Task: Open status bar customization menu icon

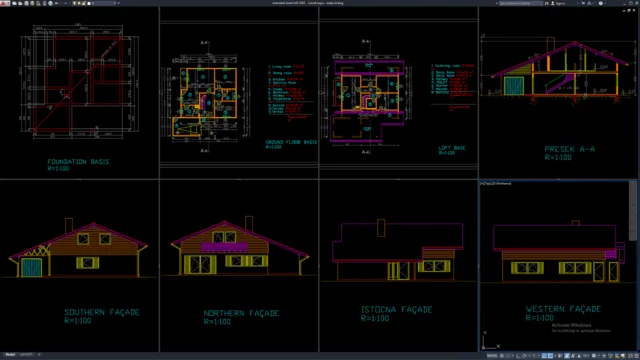Action: click(636, 356)
